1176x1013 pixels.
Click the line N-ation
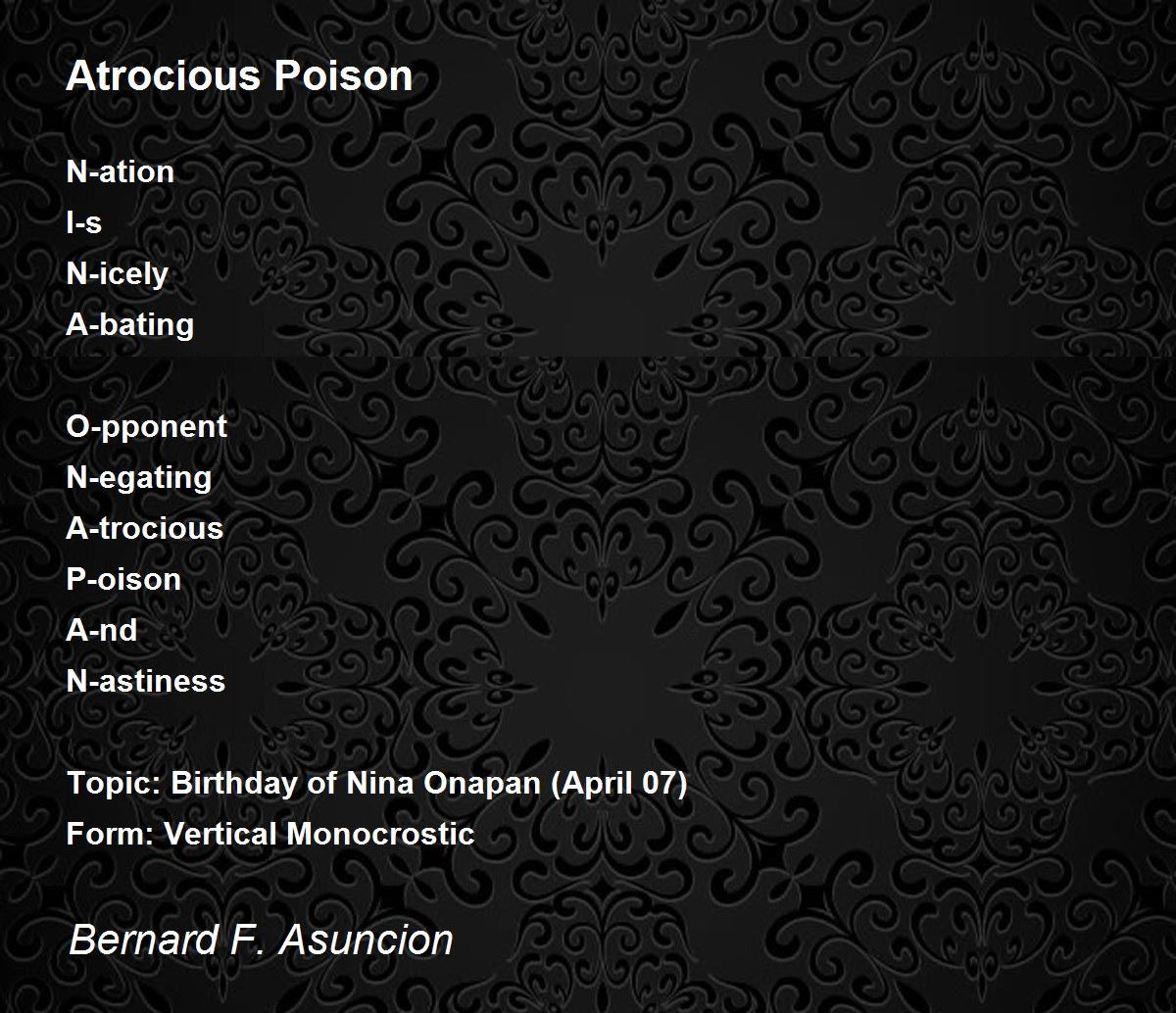pyautogui.click(x=120, y=171)
